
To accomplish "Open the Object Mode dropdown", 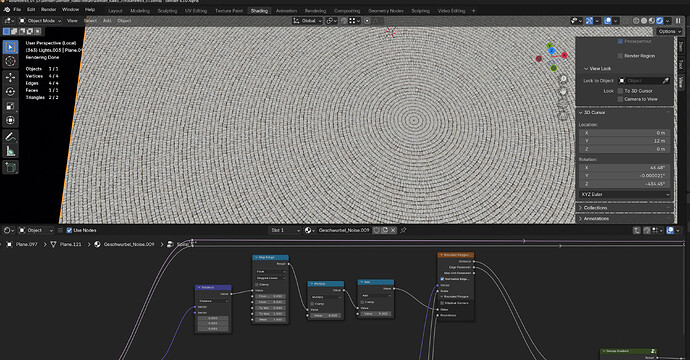I will point(40,21).
